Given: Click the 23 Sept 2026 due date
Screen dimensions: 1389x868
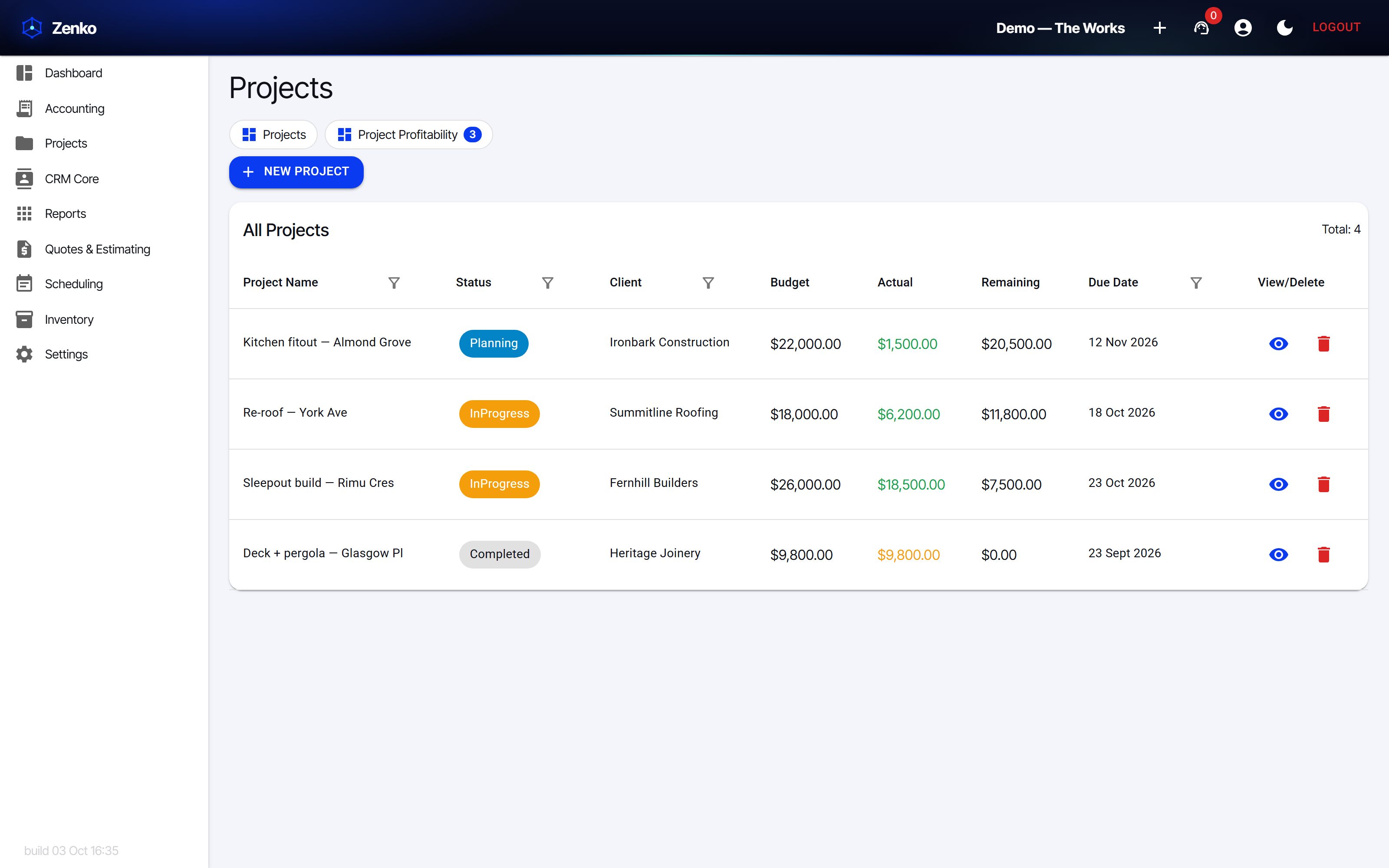Looking at the screenshot, I should 1124,553.
